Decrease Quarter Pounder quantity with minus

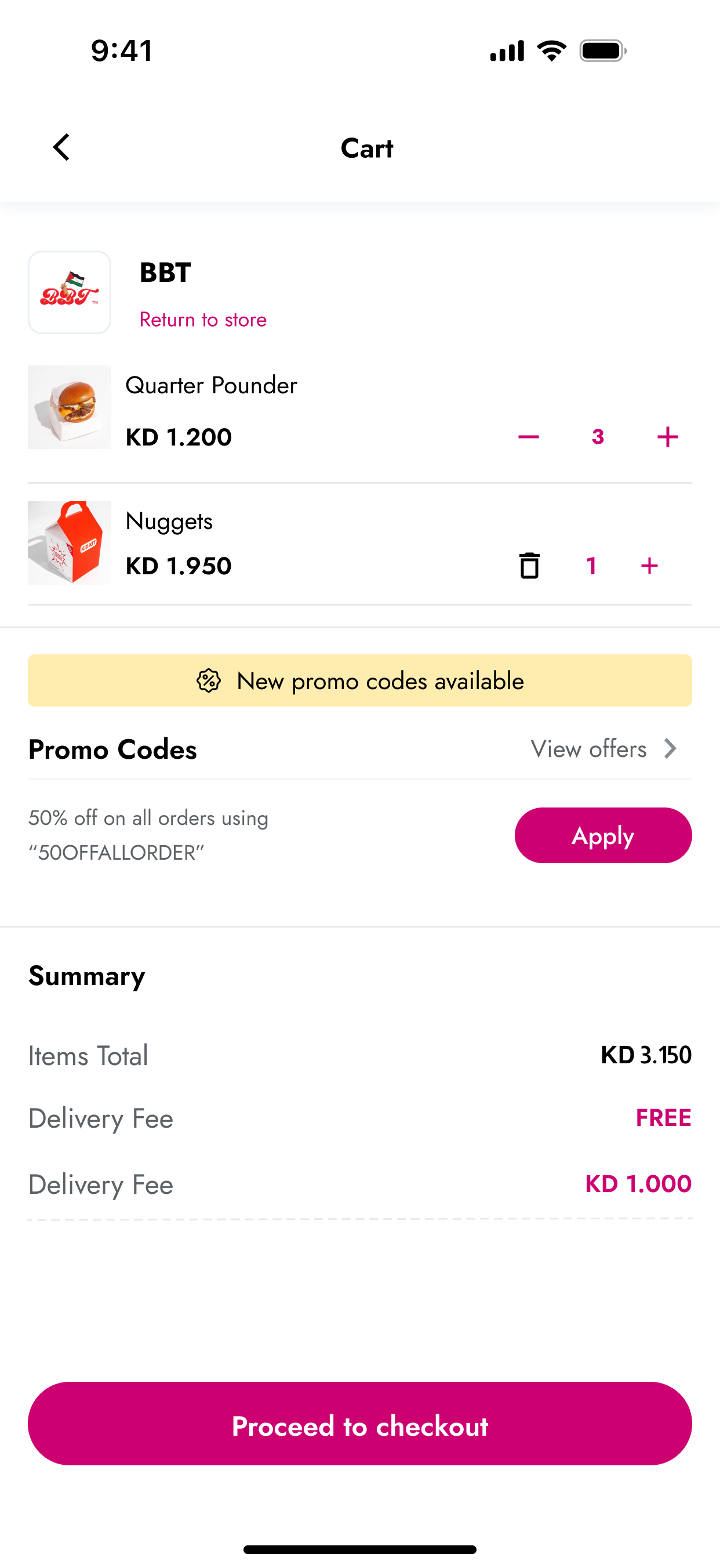tap(529, 437)
